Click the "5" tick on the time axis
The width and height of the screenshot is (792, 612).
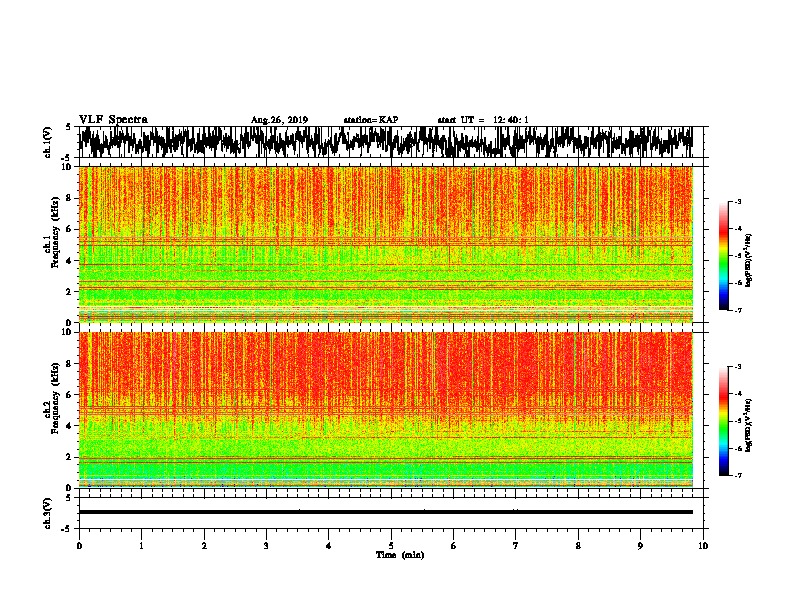click(391, 546)
